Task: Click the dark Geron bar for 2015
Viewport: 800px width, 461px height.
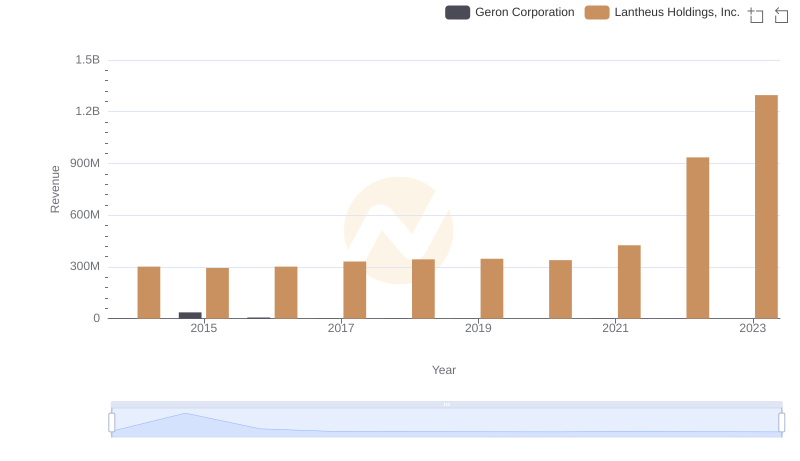Action: click(190, 315)
